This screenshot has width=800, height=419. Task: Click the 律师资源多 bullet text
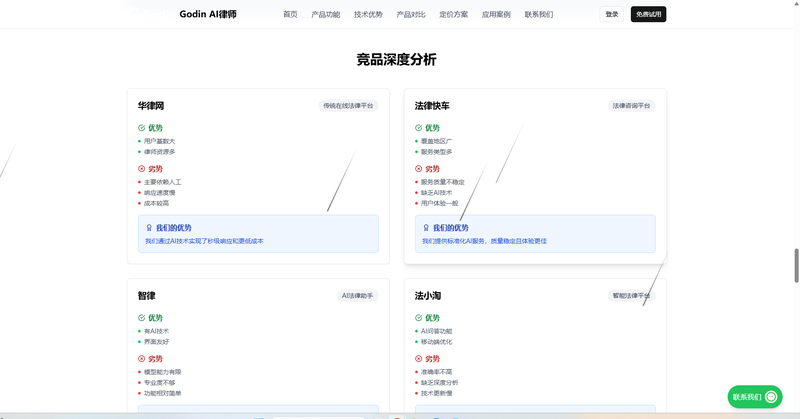coord(159,152)
